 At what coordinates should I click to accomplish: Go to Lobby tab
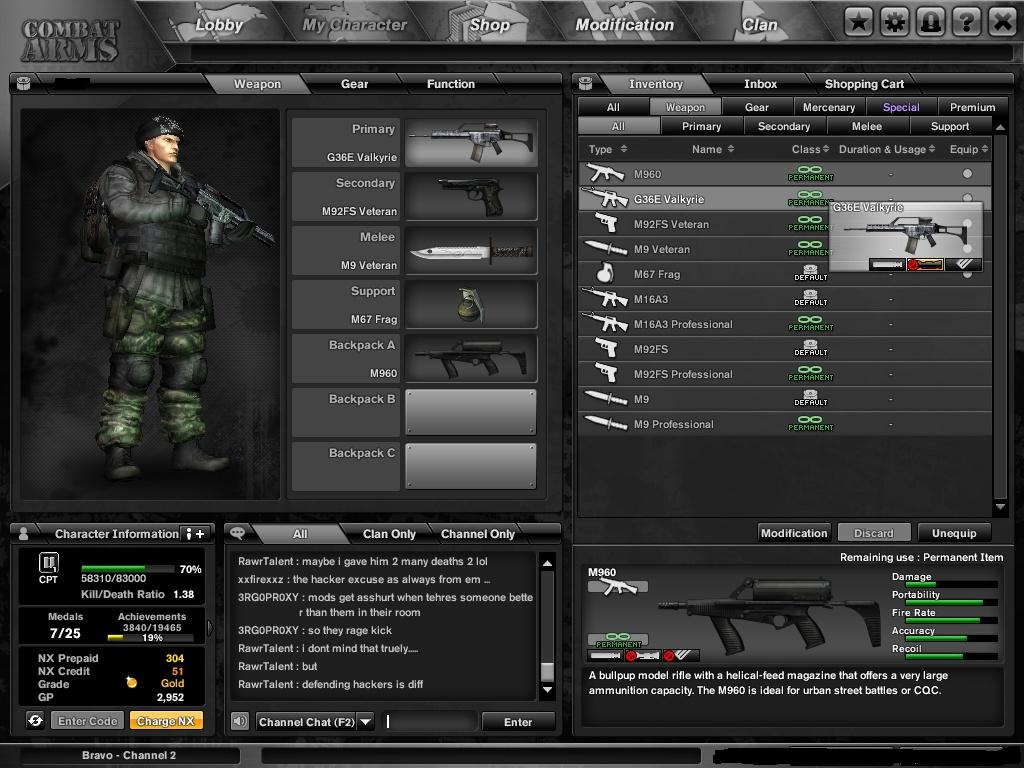click(x=219, y=25)
